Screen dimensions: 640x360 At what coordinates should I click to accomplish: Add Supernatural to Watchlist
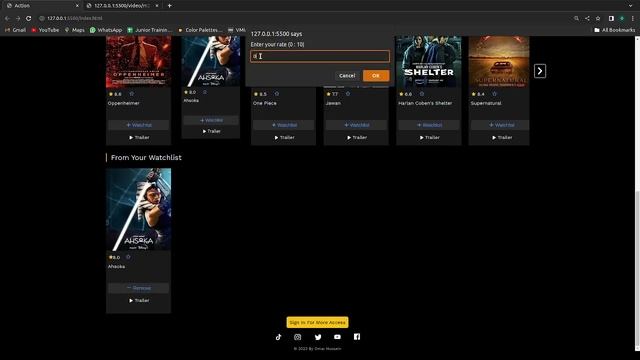click(x=500, y=125)
